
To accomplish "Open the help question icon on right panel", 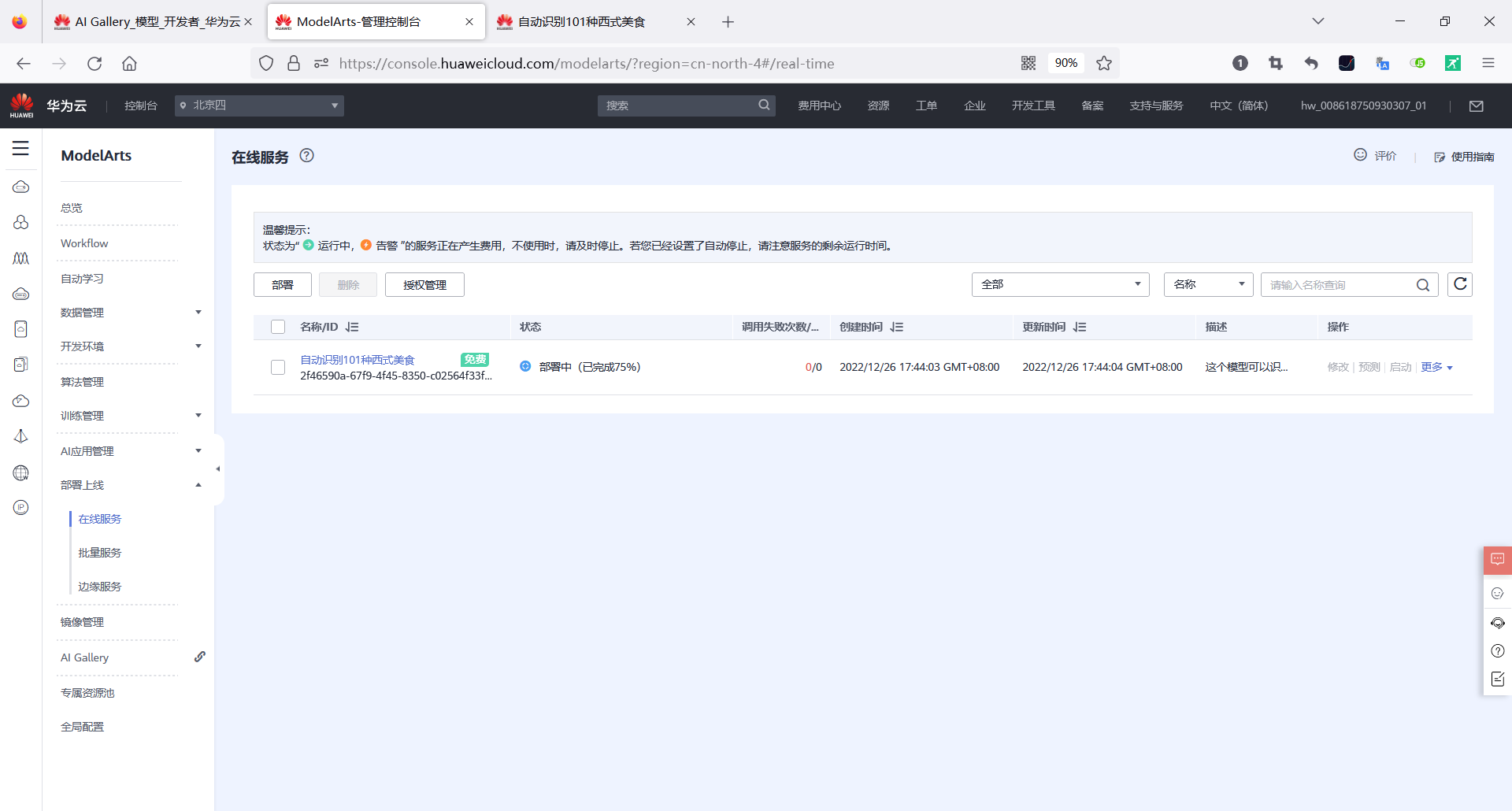I will (x=1498, y=651).
